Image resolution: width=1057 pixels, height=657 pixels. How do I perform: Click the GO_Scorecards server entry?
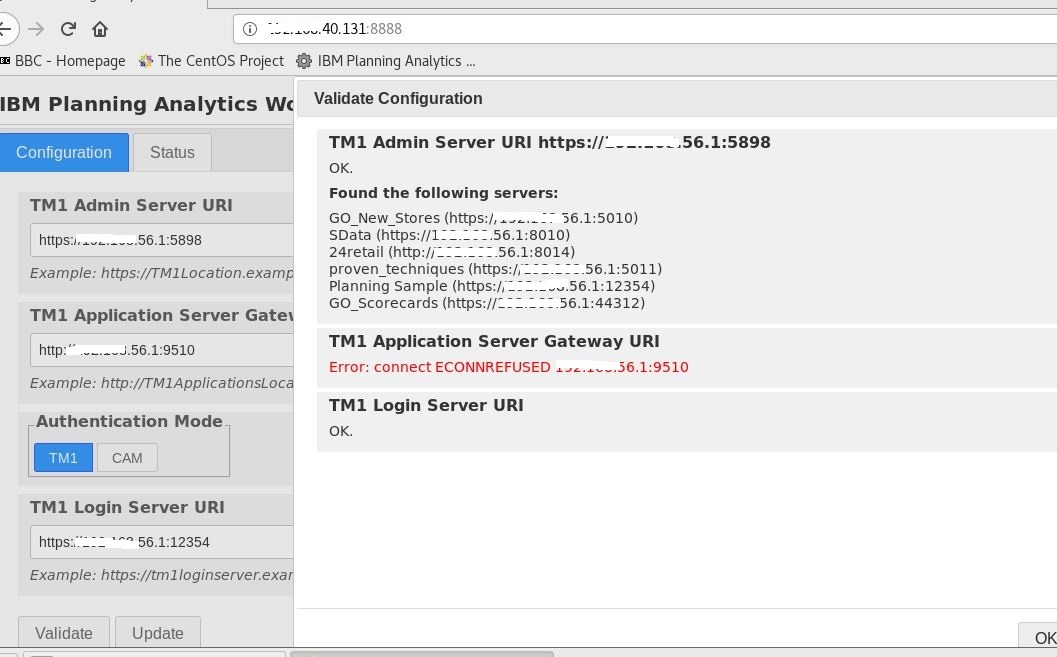tap(487, 303)
